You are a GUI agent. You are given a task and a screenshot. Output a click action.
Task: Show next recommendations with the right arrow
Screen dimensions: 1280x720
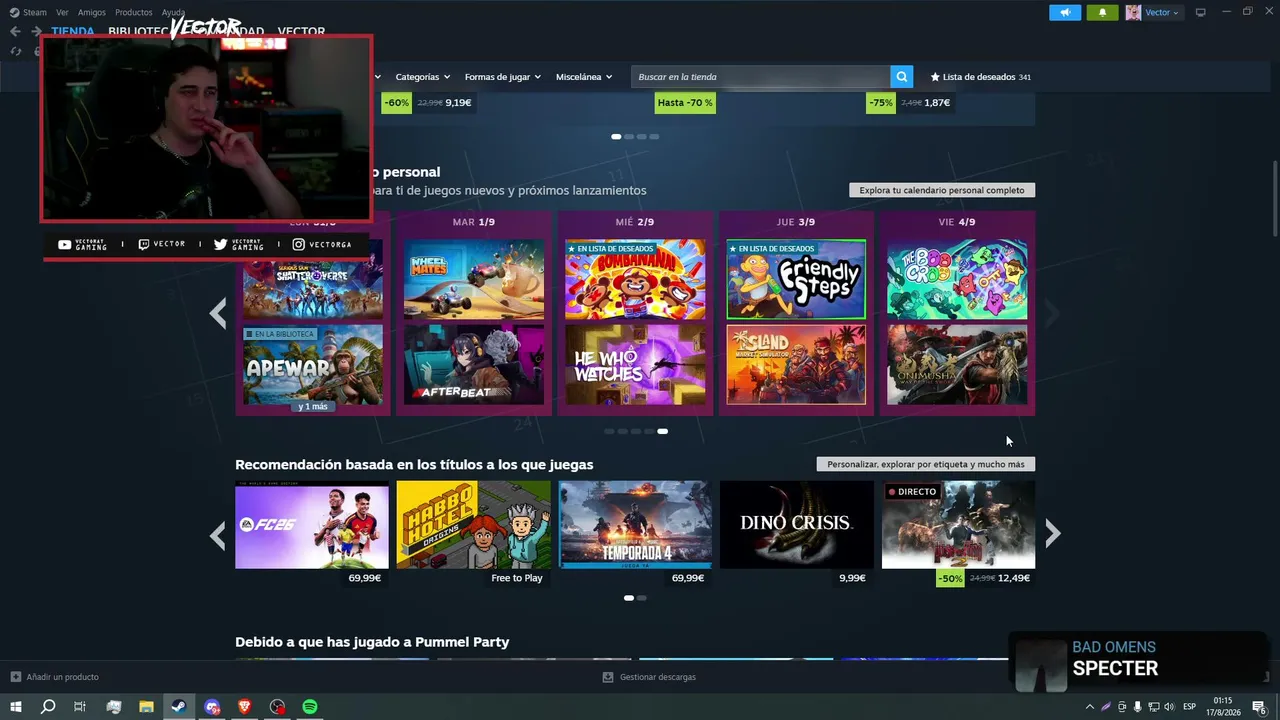point(1052,535)
